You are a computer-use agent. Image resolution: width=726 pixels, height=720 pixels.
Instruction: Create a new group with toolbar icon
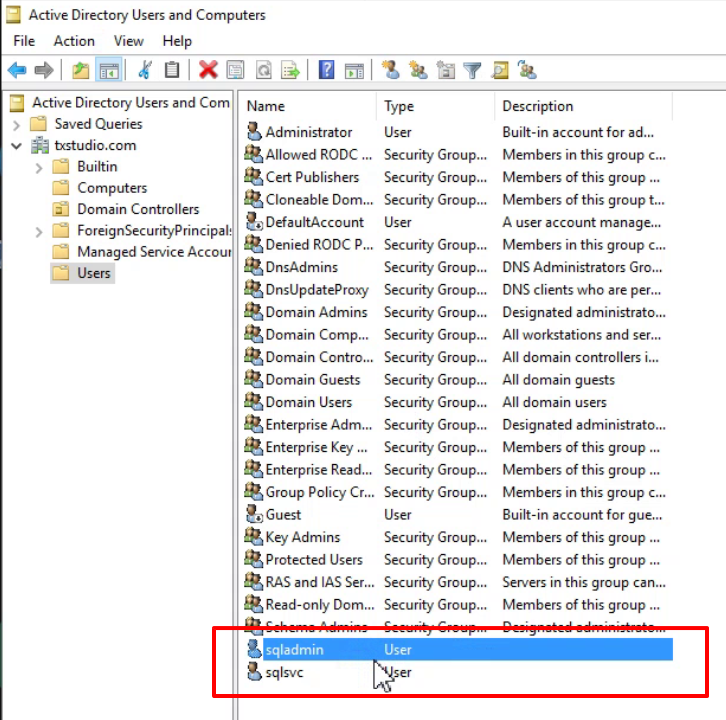pyautogui.click(x=418, y=70)
